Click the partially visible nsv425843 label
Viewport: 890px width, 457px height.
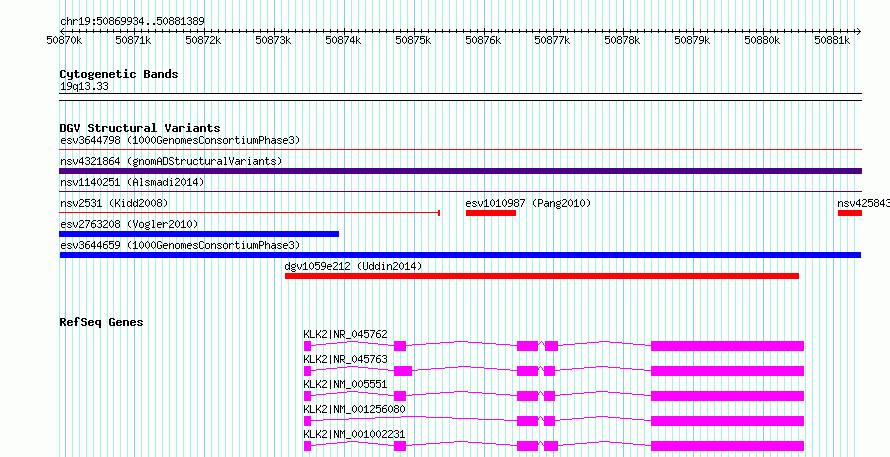(x=863, y=203)
